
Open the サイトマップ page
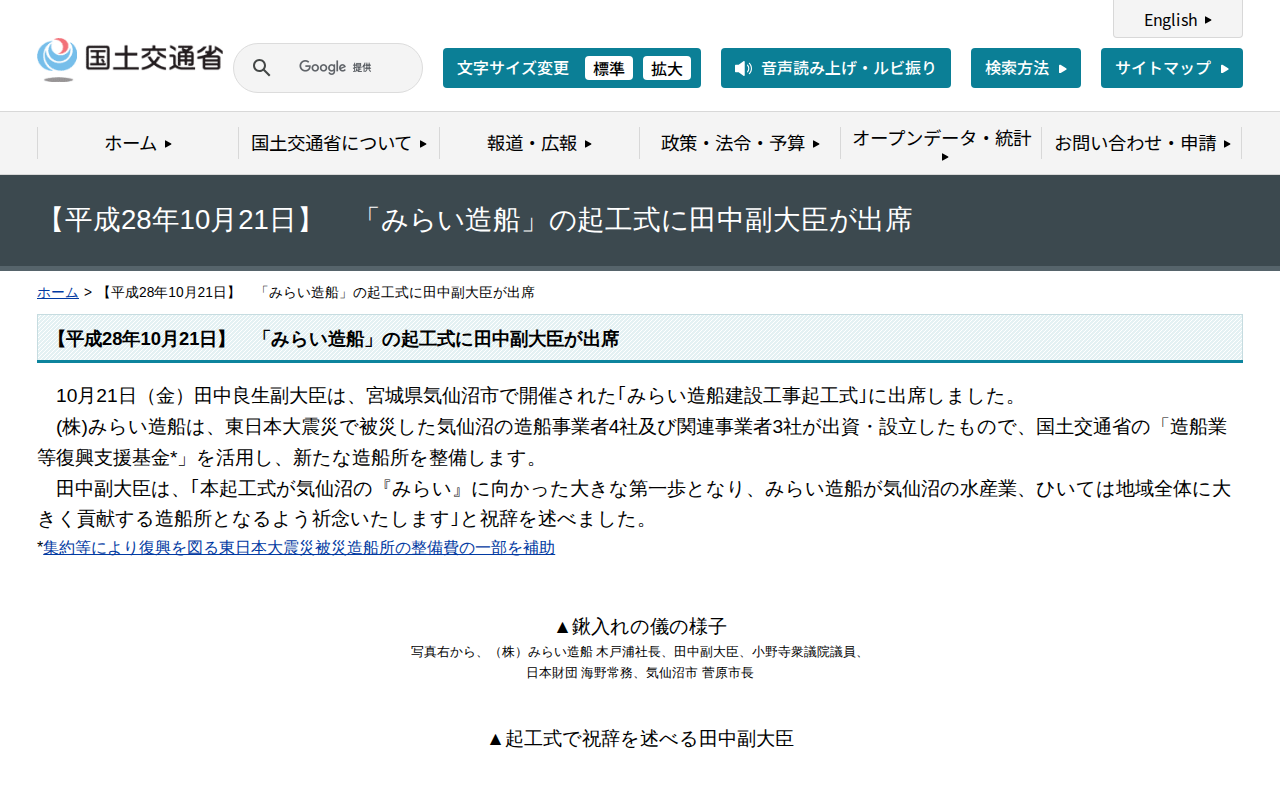tap(1171, 67)
